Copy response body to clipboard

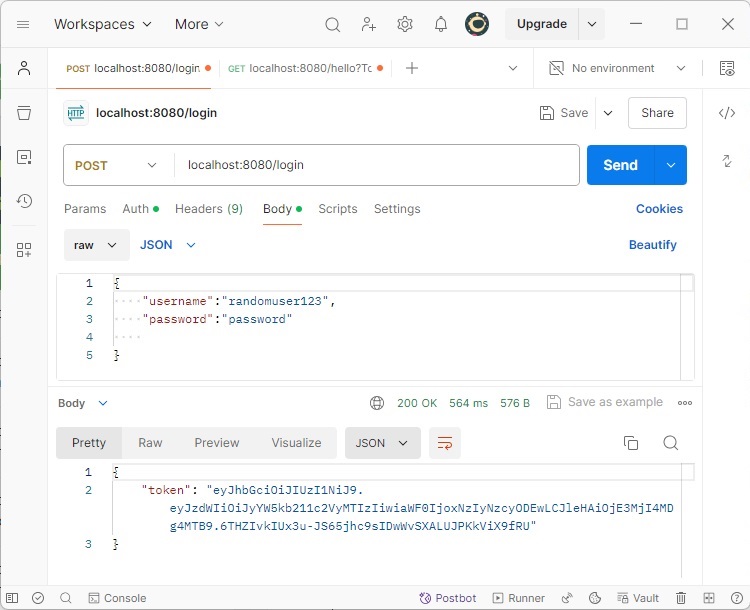tap(631, 443)
